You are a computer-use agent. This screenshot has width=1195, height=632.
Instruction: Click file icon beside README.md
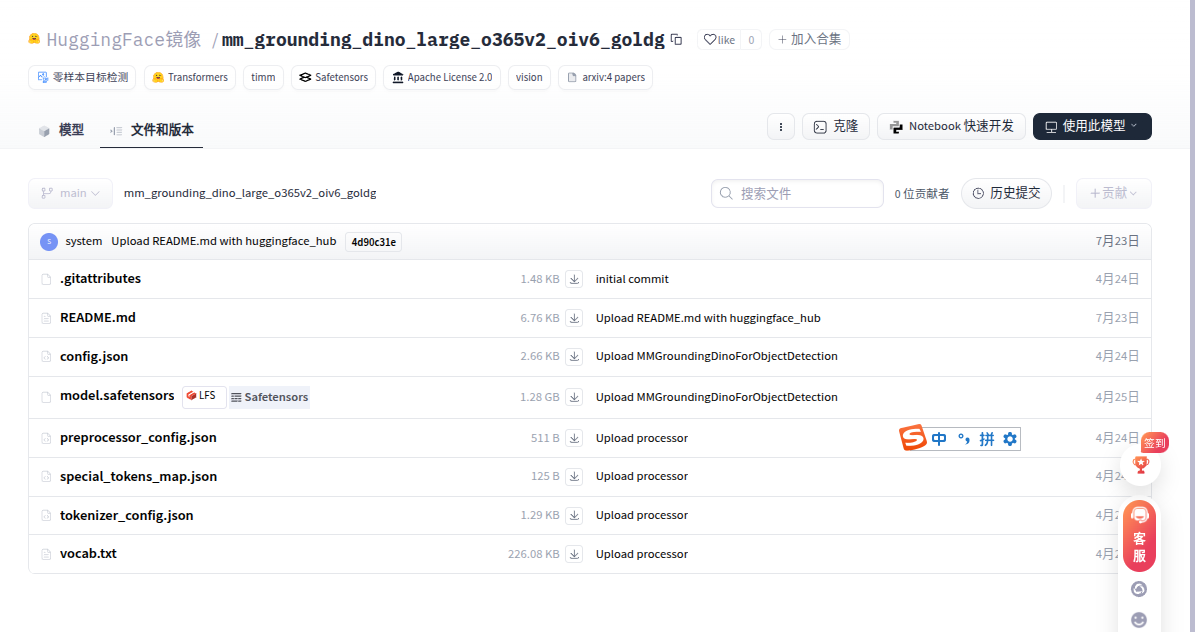46,319
